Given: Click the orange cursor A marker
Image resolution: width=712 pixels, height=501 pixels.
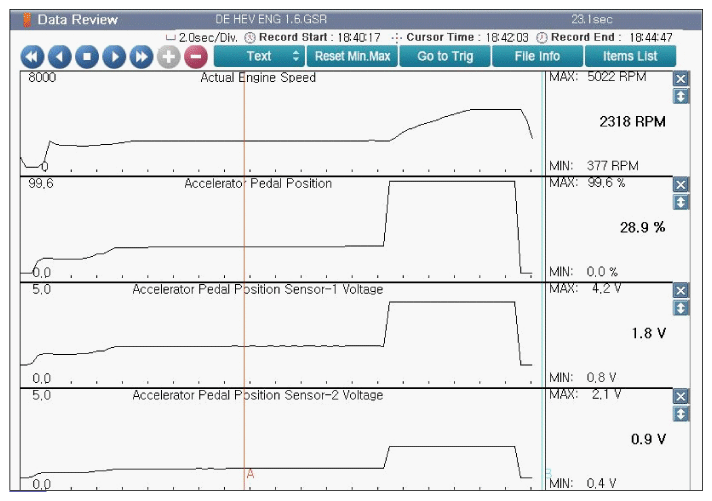Looking at the screenshot, I should (249, 474).
